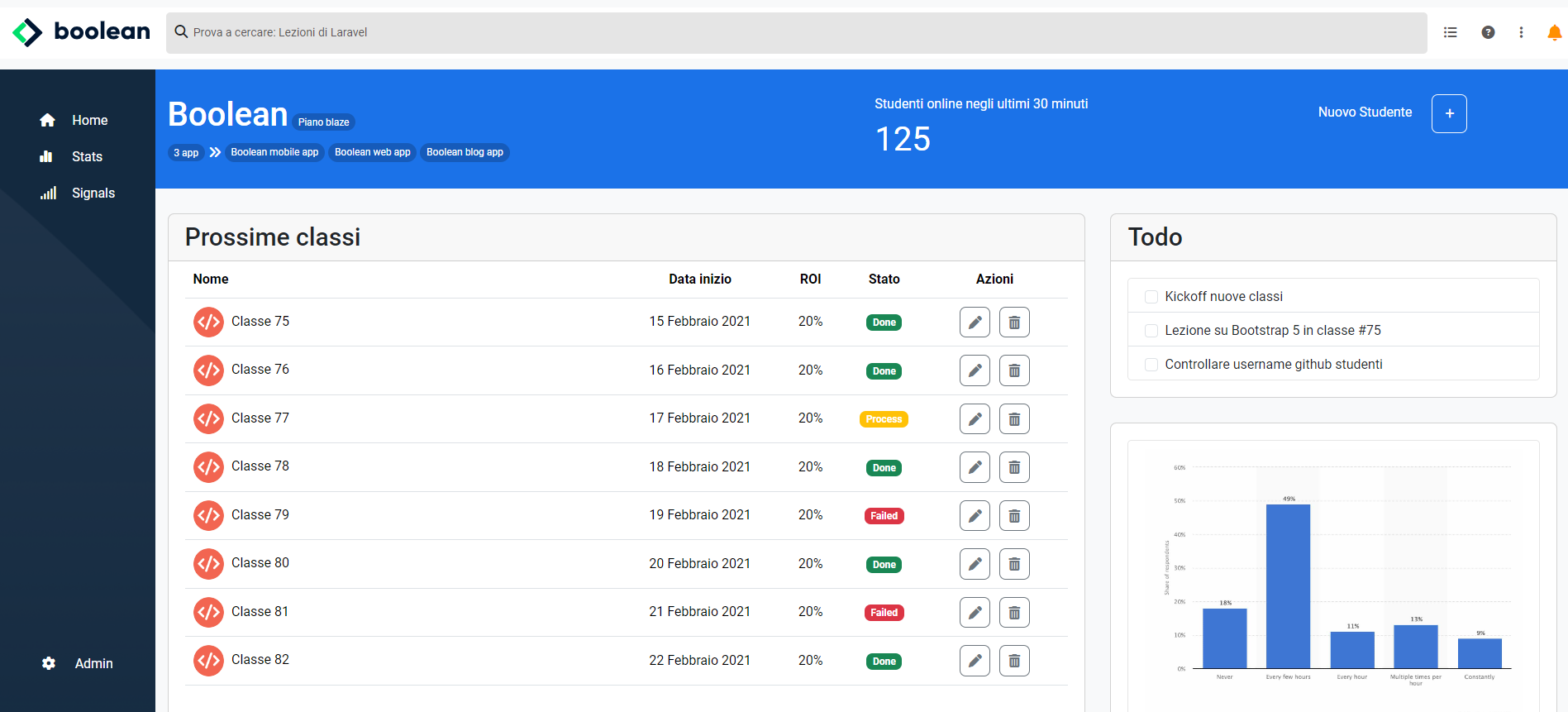Click the Failed badge of Classe 81
Image resolution: width=1568 pixels, height=712 pixels.
pos(884,613)
